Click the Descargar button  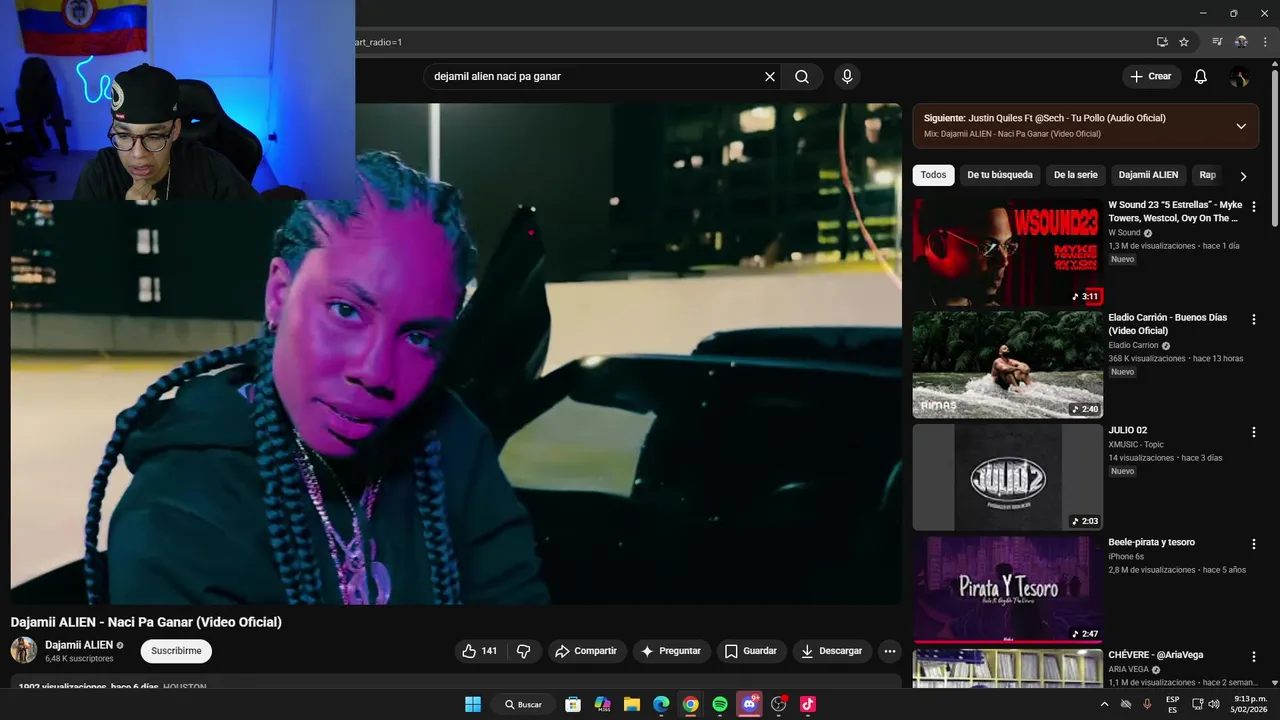832,651
